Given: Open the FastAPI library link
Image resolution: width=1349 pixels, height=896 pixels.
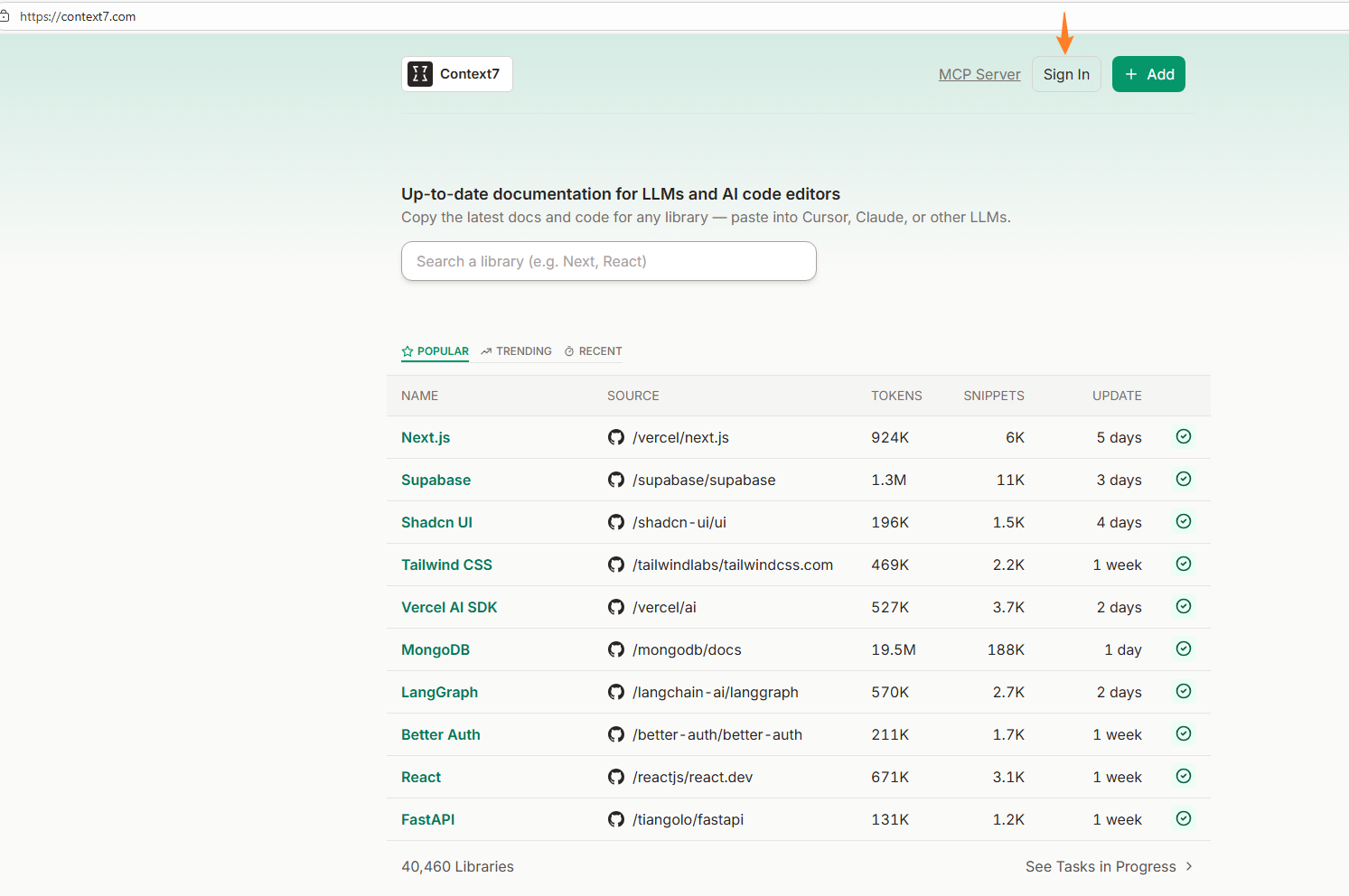Looking at the screenshot, I should 427,819.
